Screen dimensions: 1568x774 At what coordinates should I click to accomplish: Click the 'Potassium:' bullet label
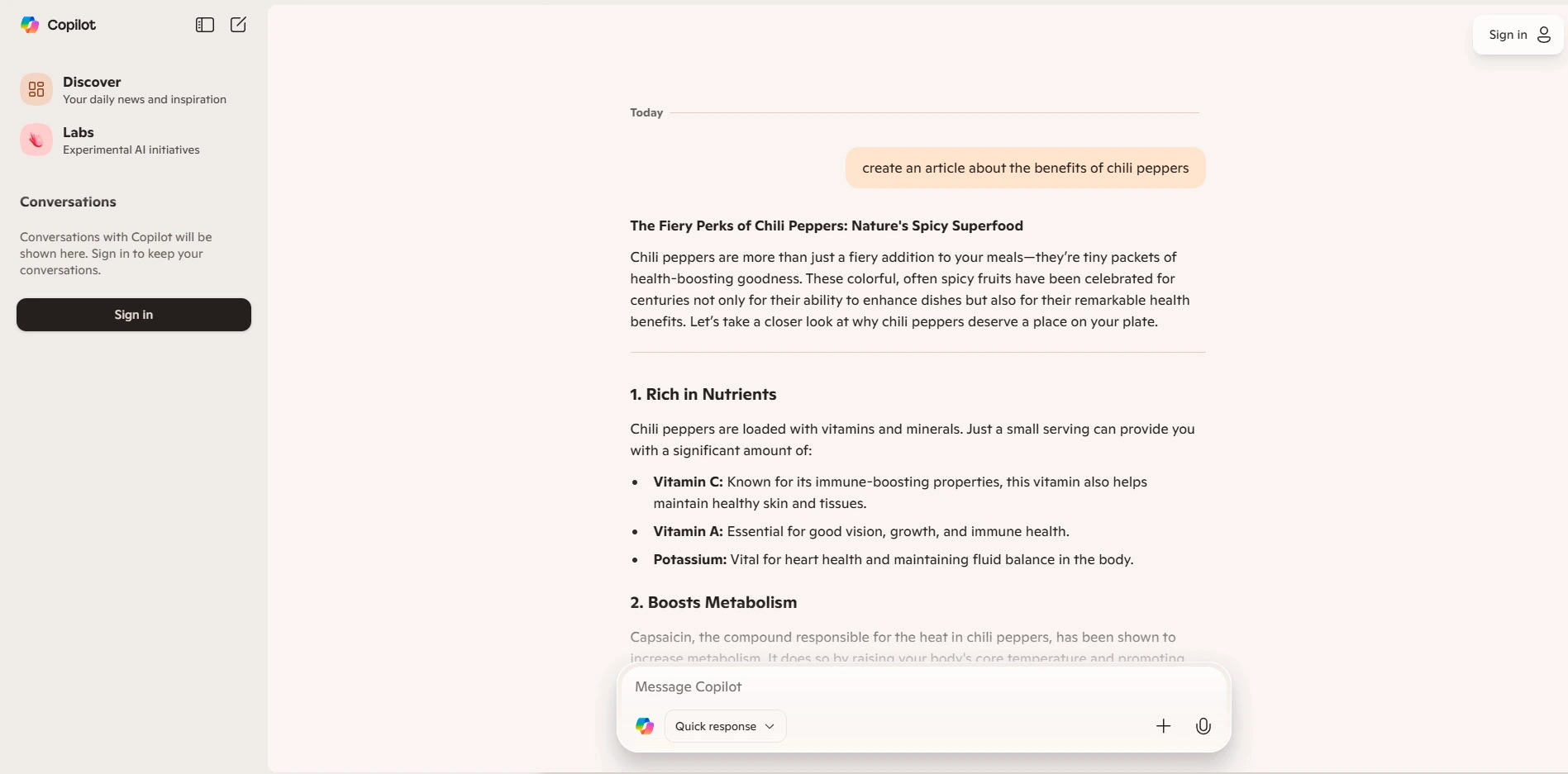689,559
